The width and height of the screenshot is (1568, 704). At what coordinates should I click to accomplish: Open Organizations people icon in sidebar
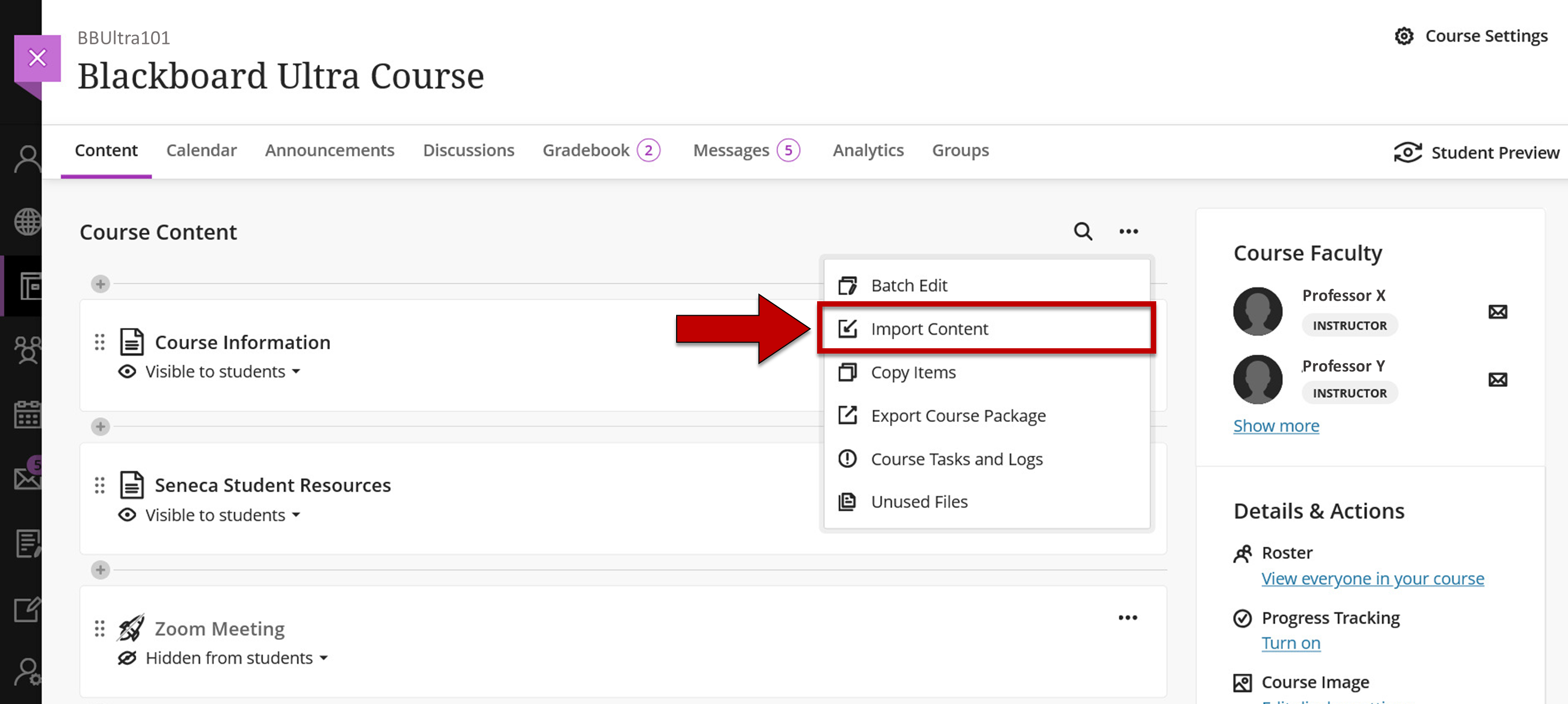[27, 350]
